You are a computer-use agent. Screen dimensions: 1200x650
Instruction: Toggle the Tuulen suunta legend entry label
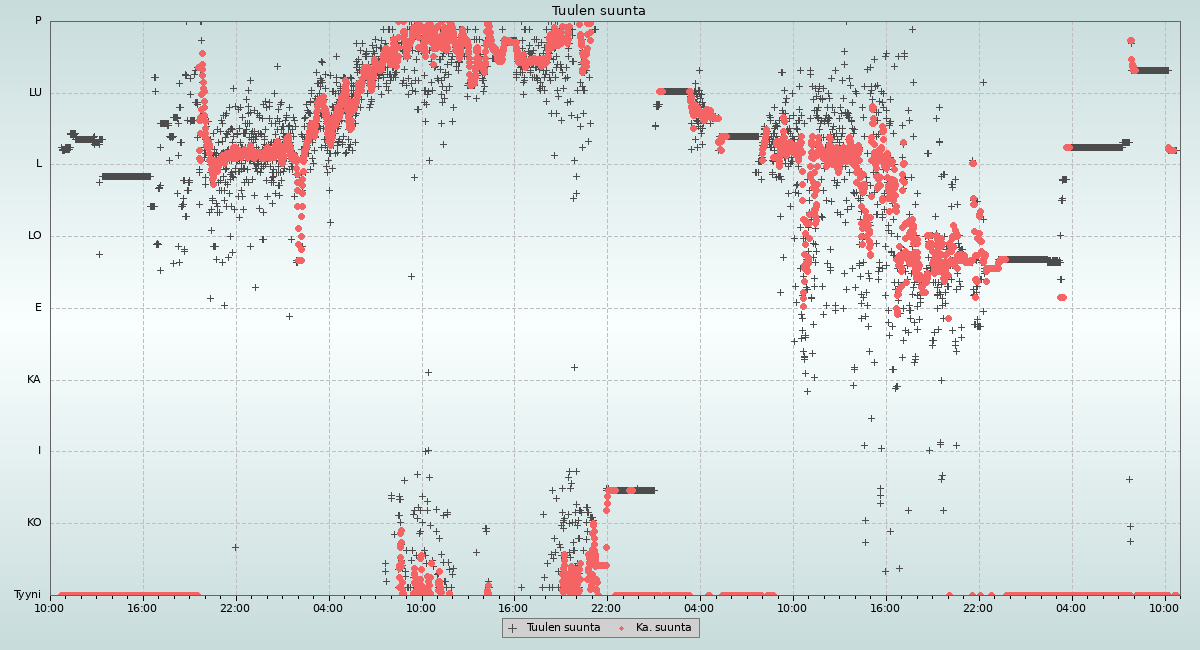coord(563,628)
